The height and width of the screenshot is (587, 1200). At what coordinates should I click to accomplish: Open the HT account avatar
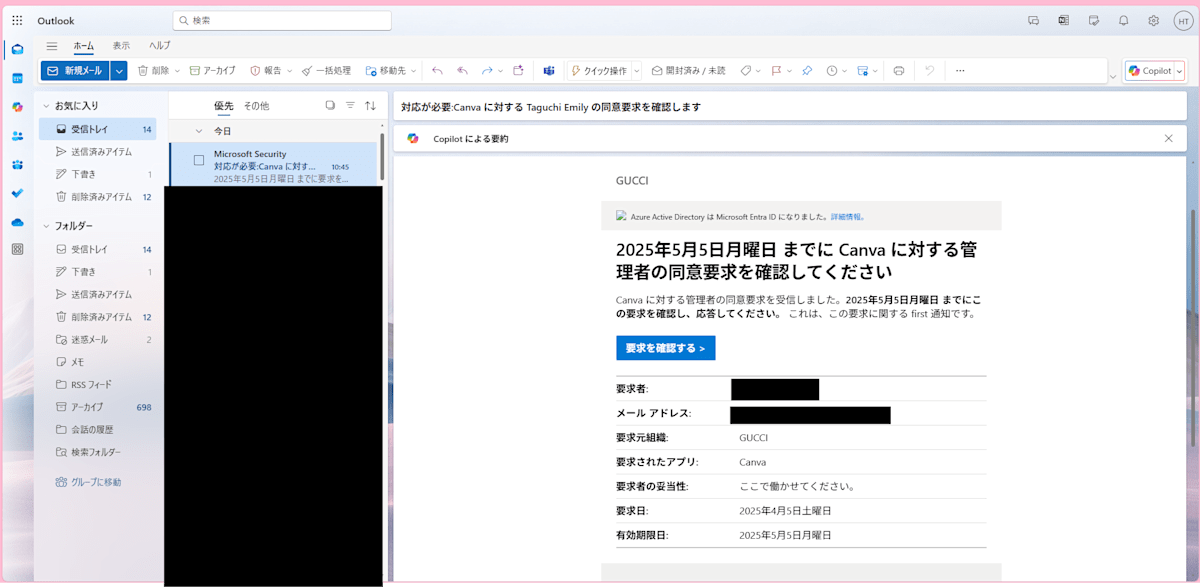point(1182,20)
